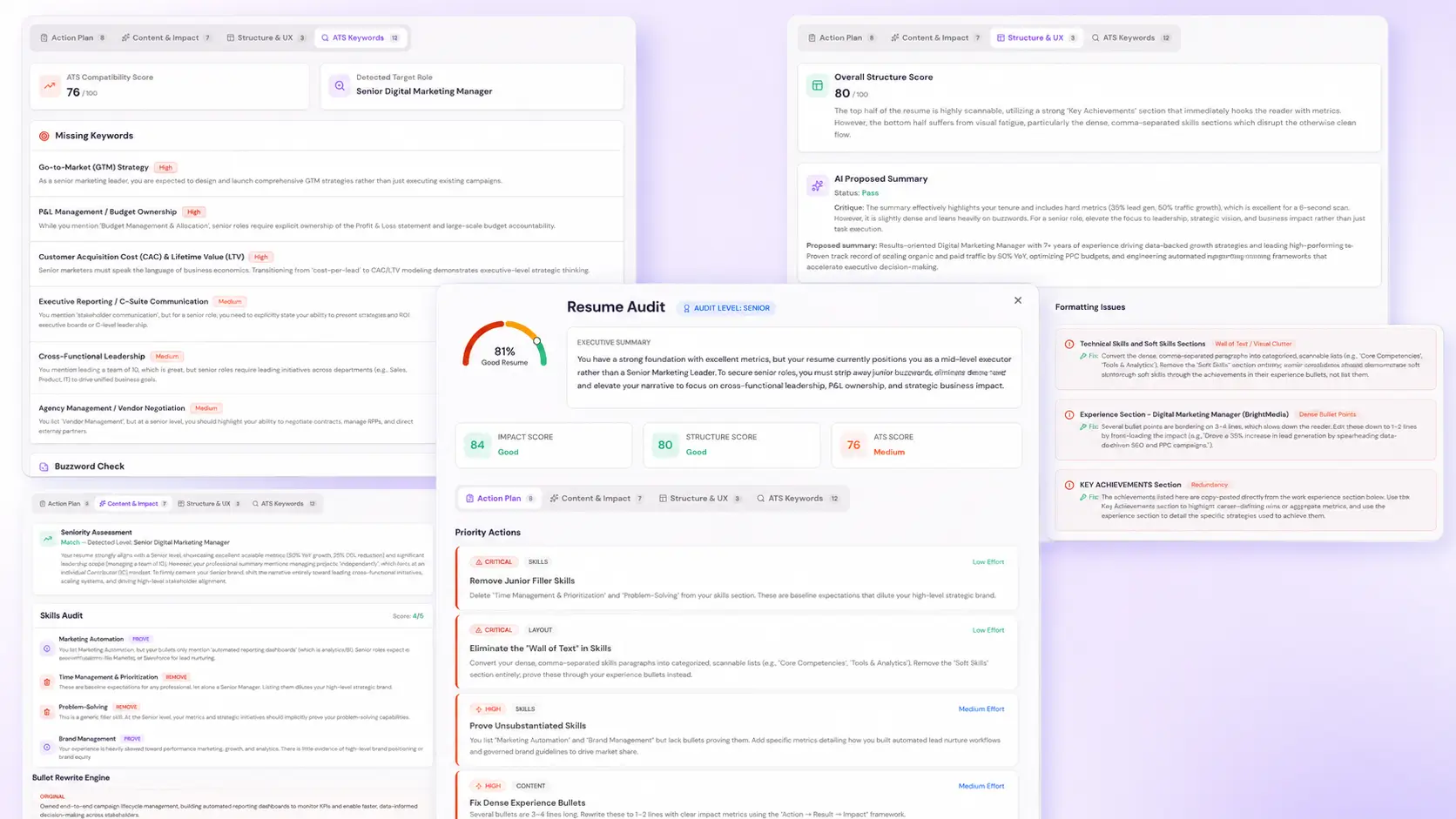Screen dimensions: 1456x819
Task: Select ATS Keywords tab in the Structure Score panel
Action: pyautogui.click(x=1130, y=38)
